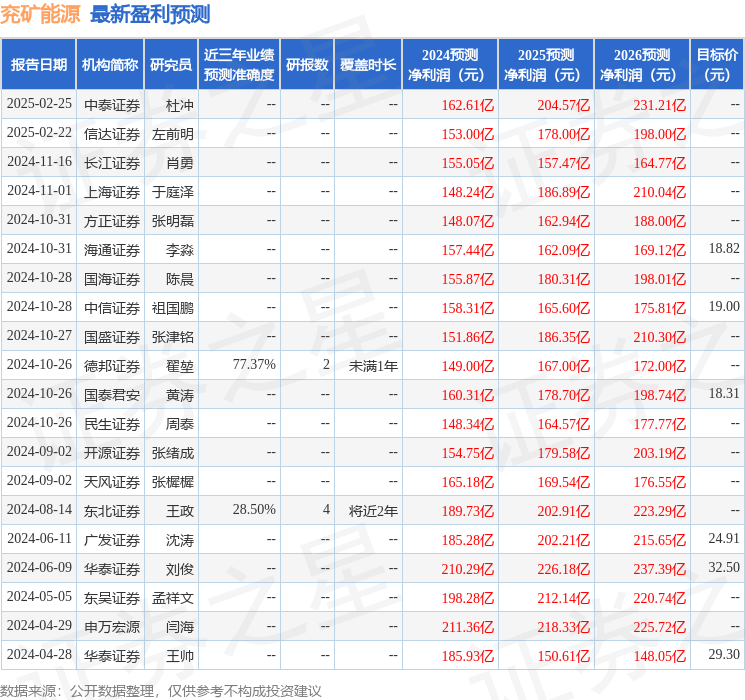Viewport: 745px width, 700px height.
Task: Select the 中信证券 institution cell
Action: 112,308
